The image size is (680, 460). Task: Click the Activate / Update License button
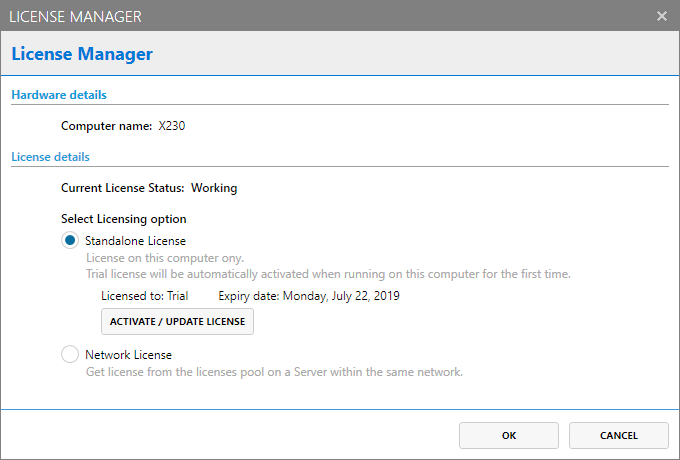[x=178, y=322]
